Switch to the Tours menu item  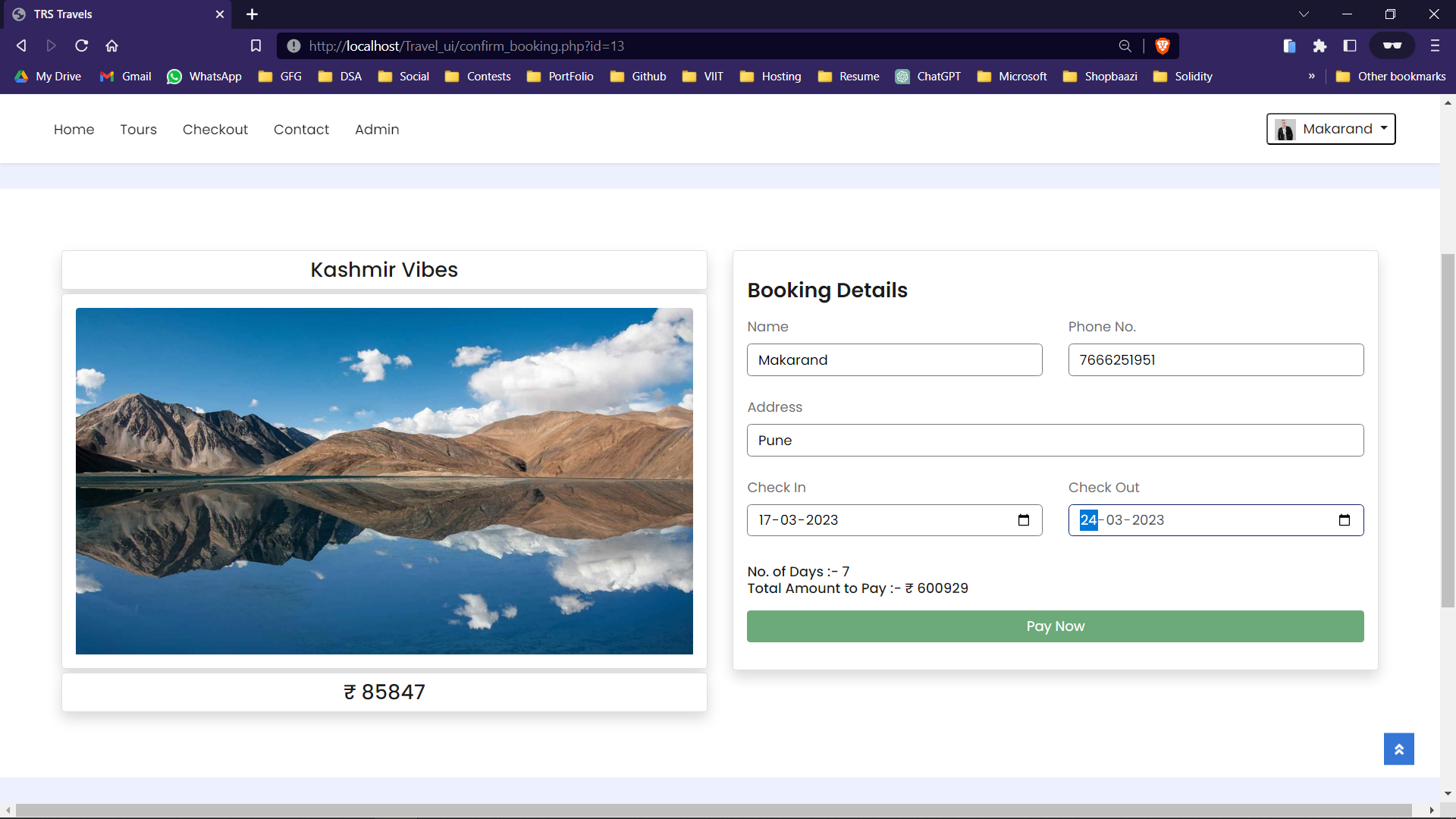point(138,129)
